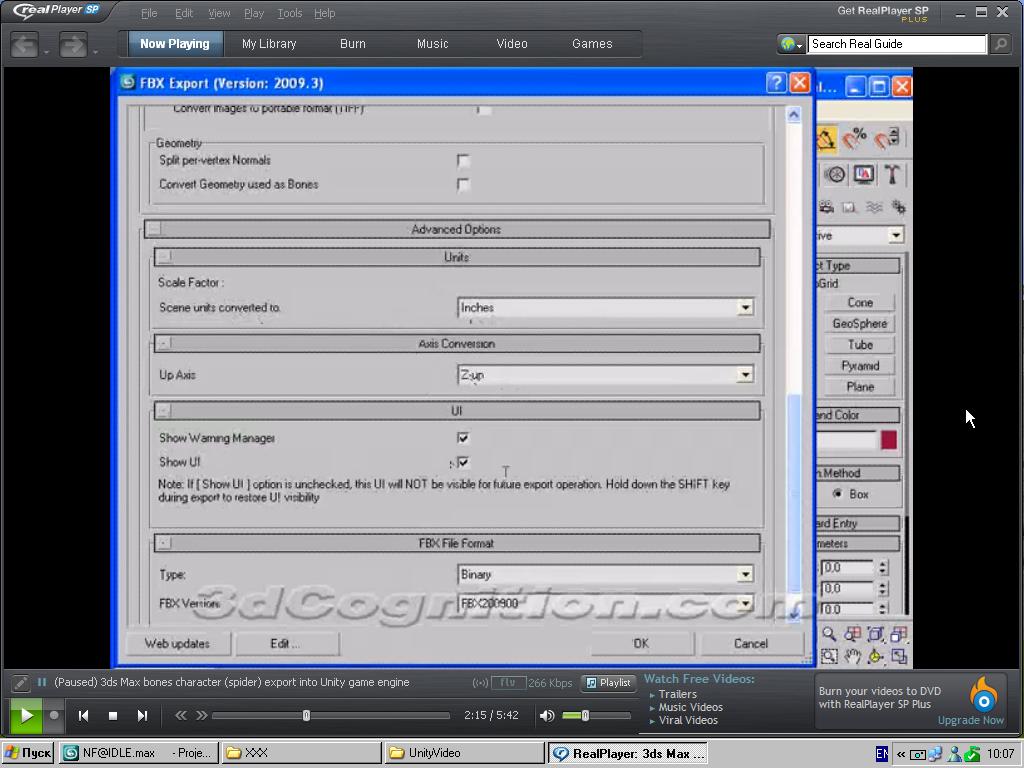Select the 3ds Max Space Warps icon

click(x=874, y=208)
